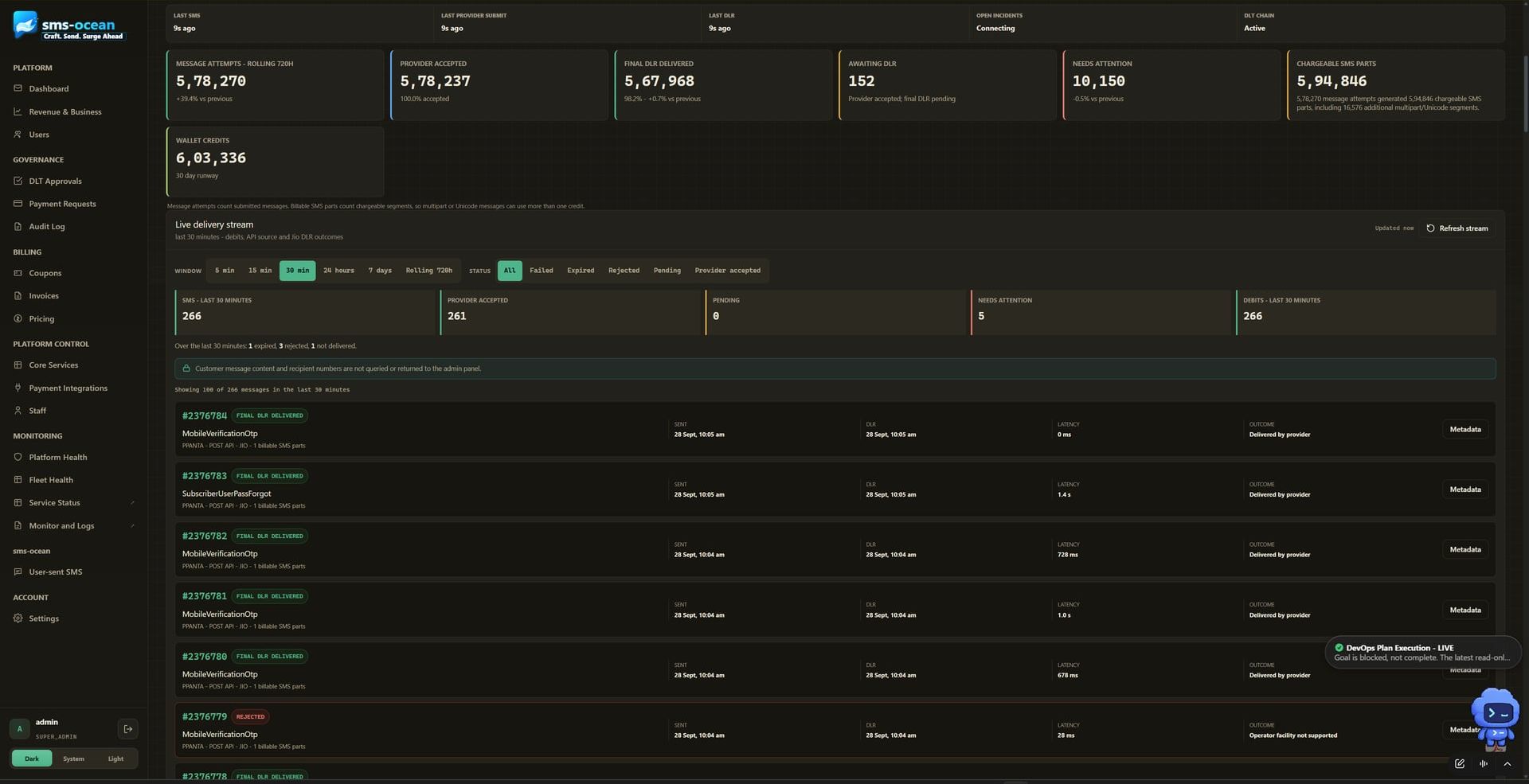Switch theme to System

pyautogui.click(x=73, y=759)
